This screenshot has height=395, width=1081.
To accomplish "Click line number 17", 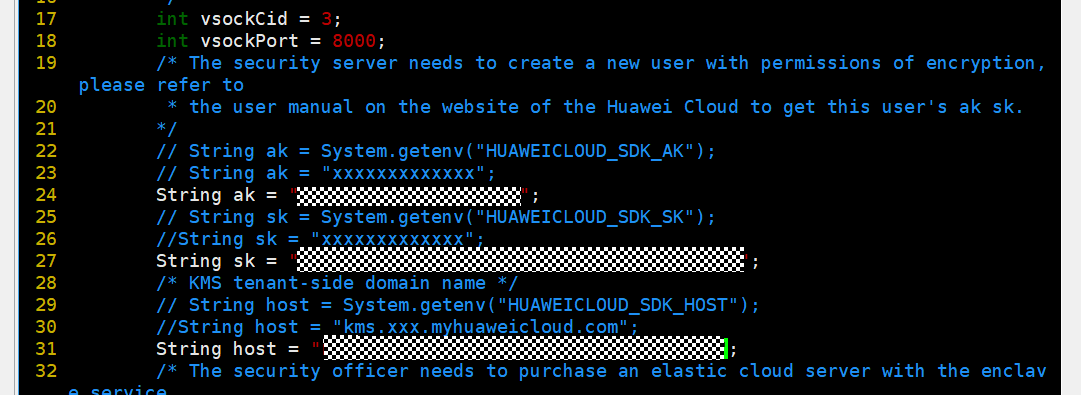I will pyautogui.click(x=46, y=19).
